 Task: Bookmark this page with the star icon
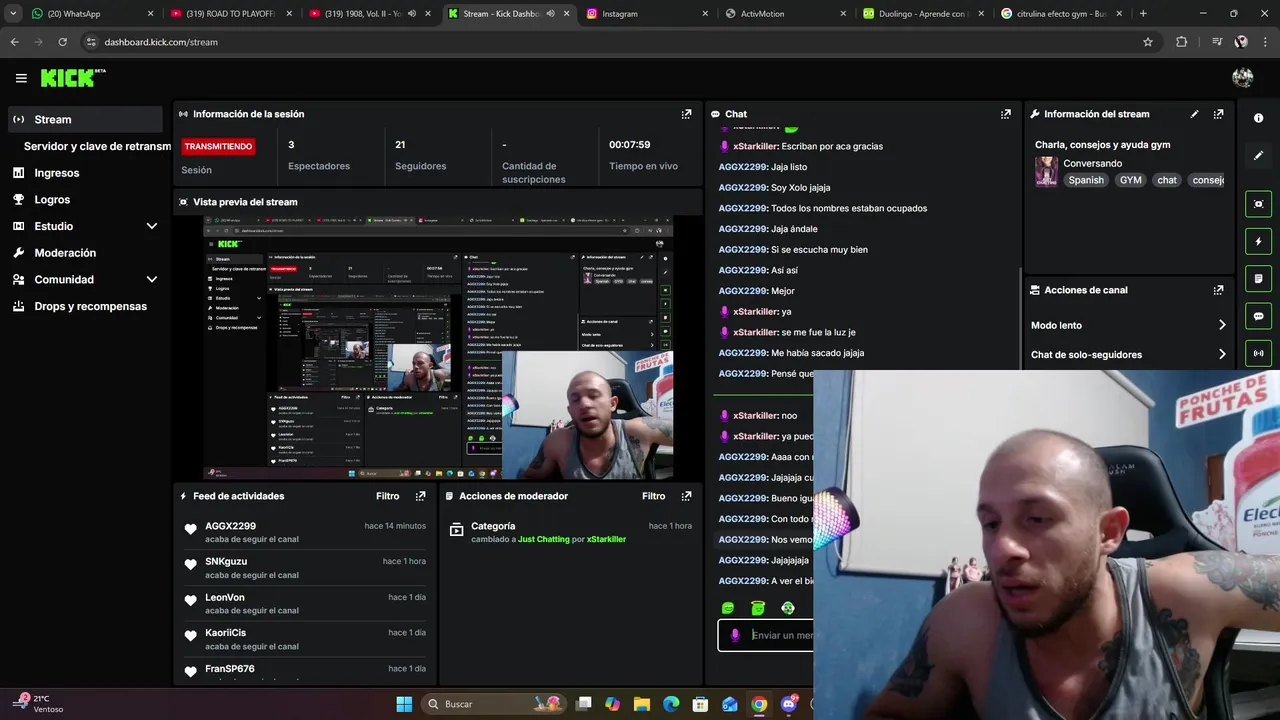(x=1148, y=42)
